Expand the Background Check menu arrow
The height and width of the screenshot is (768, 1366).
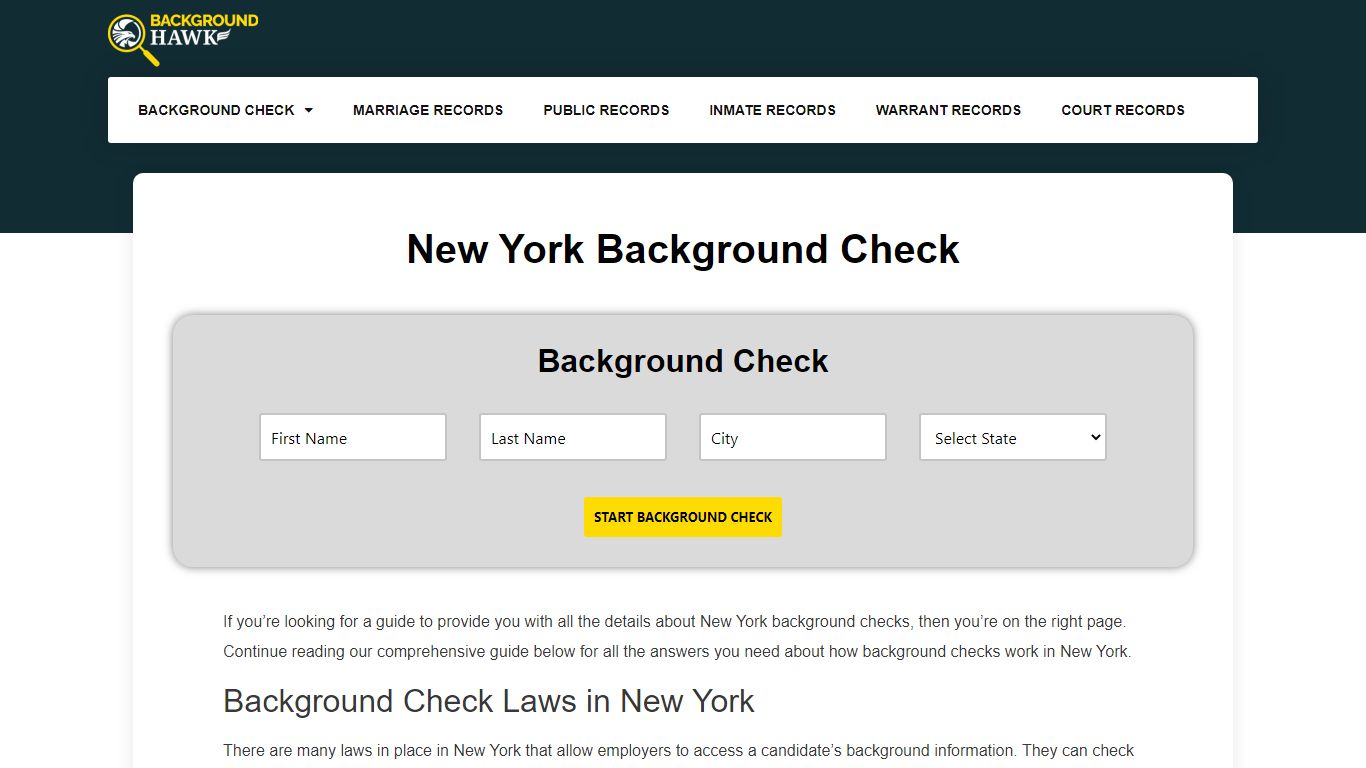pos(308,110)
